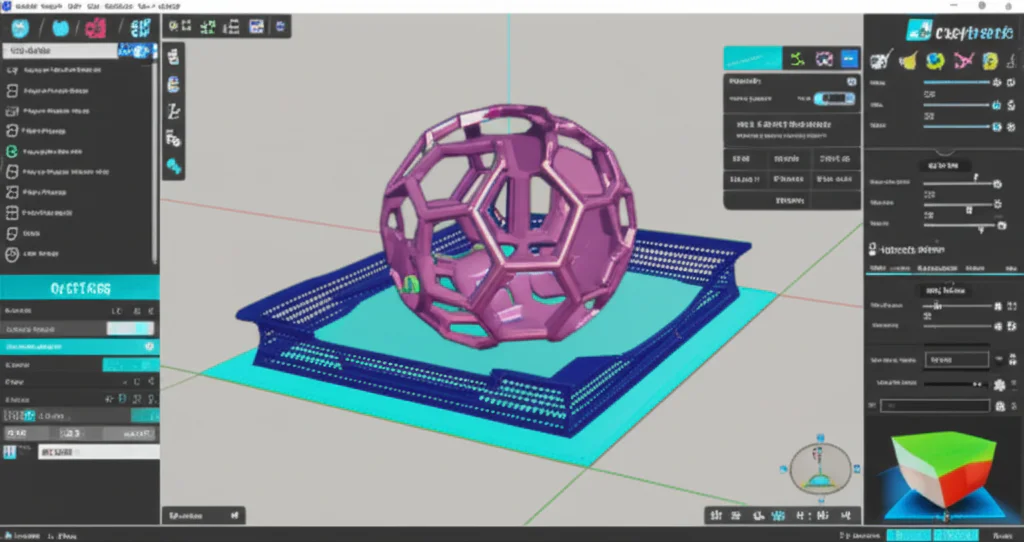Click the round orientation gizmo in the viewport
Screen dimensions: 1024x542
click(821, 468)
